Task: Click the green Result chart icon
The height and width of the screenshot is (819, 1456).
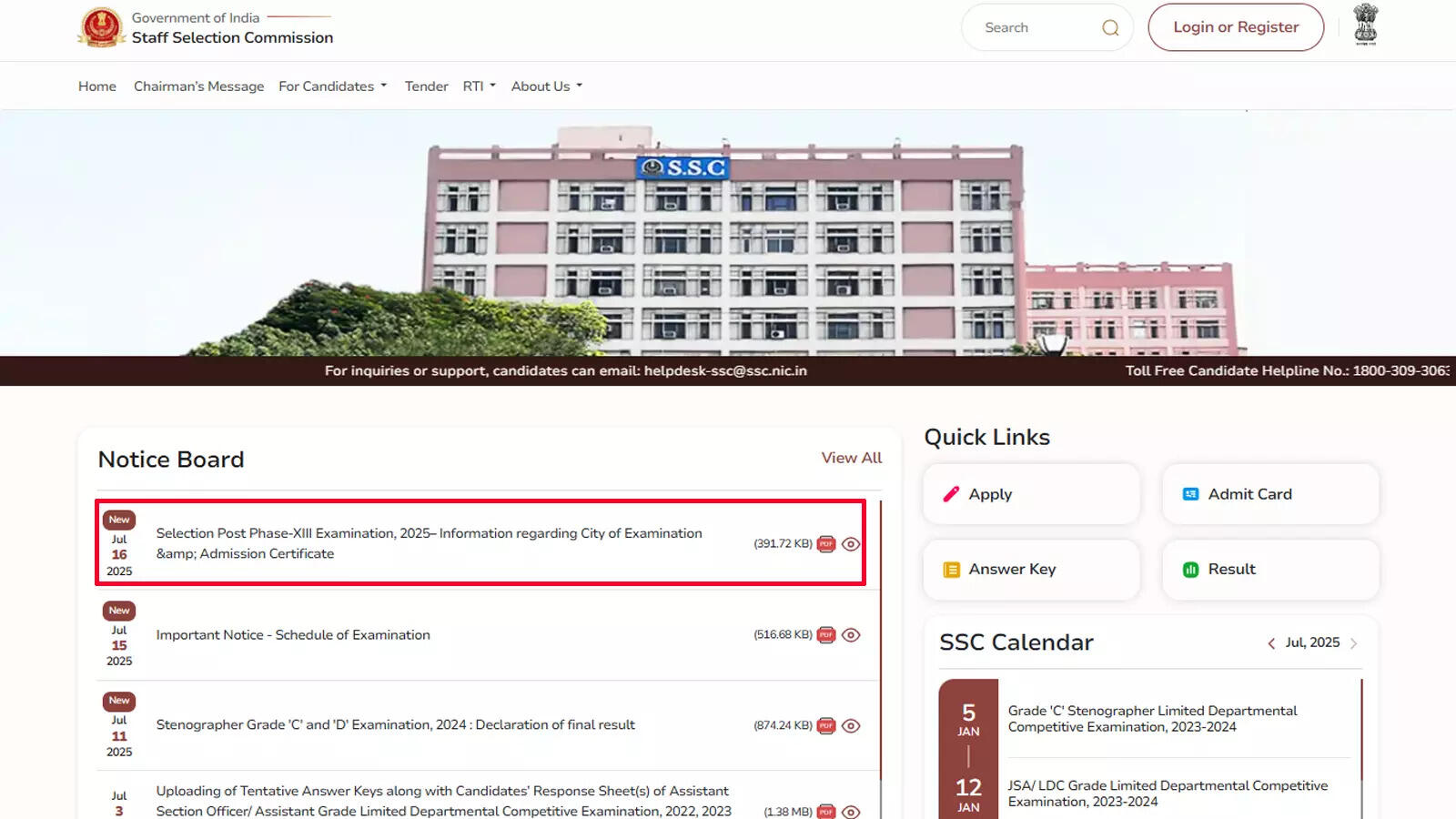Action: 1190,570
